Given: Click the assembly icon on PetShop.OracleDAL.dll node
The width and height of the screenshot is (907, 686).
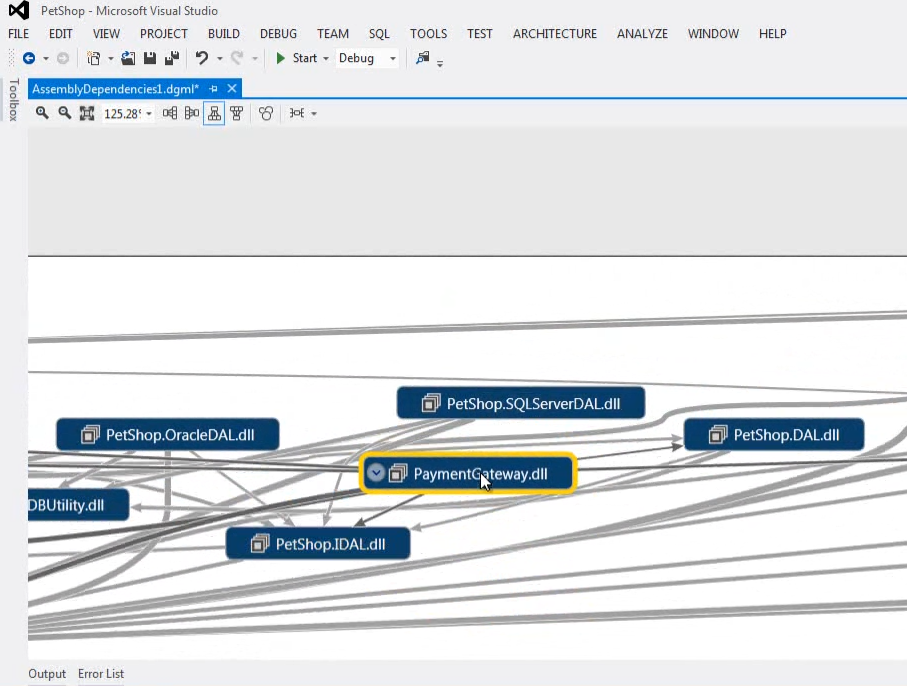Looking at the screenshot, I should [x=90, y=434].
